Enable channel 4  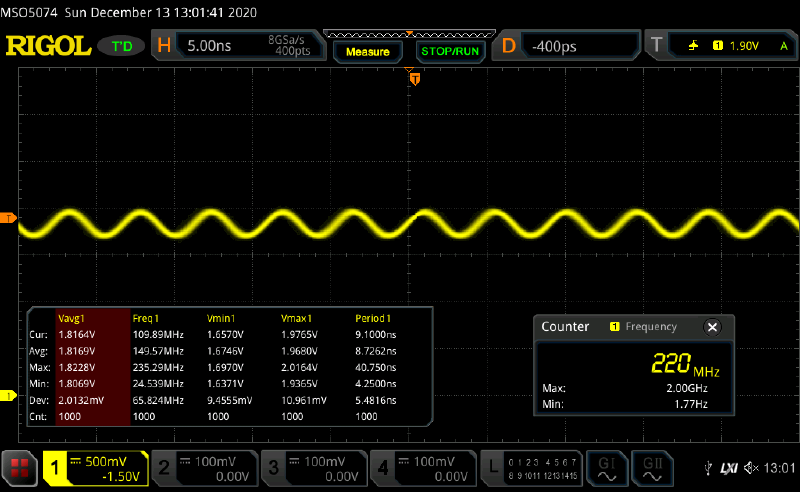click(423, 467)
